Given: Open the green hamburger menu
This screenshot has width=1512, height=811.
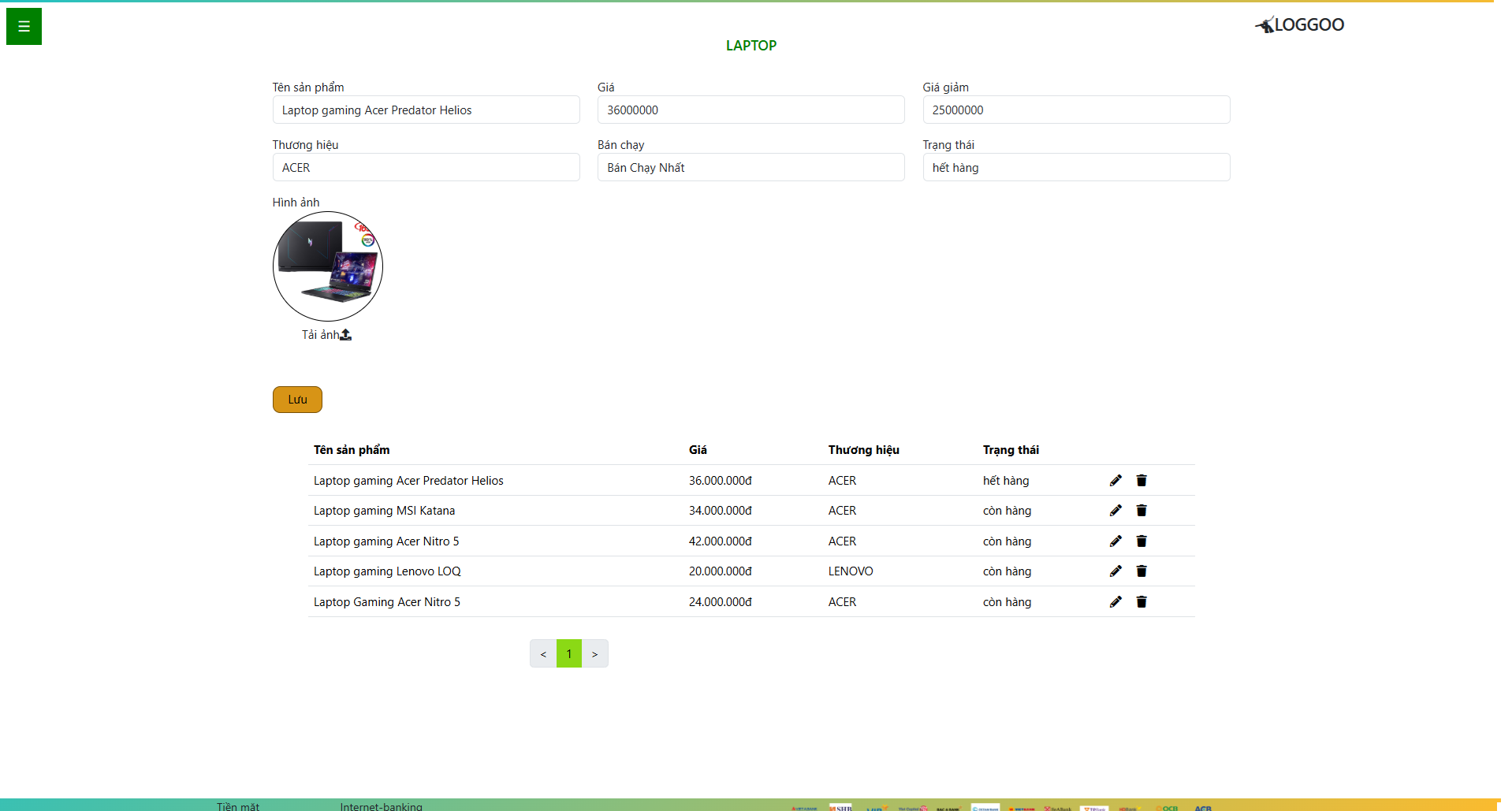Looking at the screenshot, I should tap(24, 26).
